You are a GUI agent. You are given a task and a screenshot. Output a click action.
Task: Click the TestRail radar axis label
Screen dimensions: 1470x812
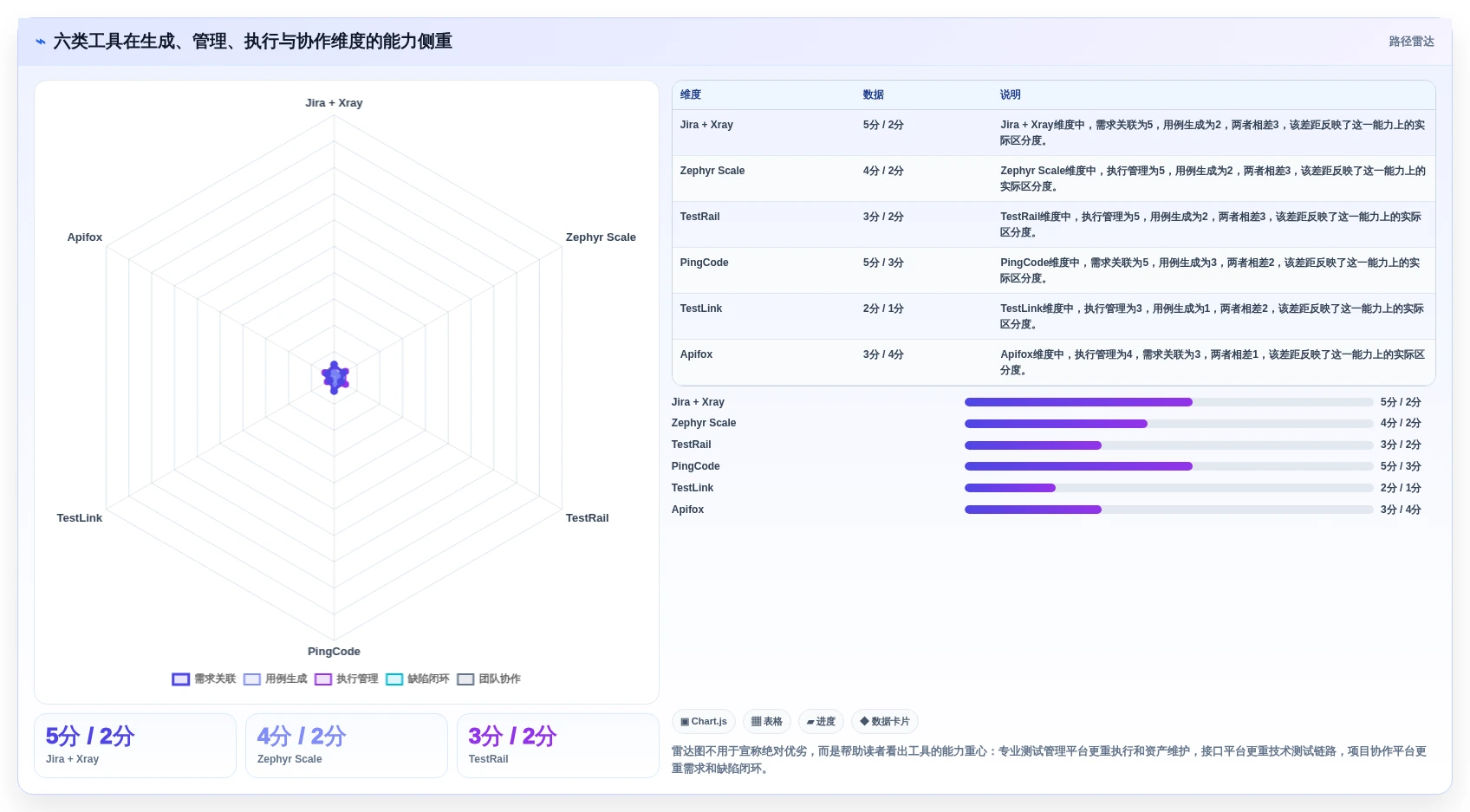tap(587, 518)
